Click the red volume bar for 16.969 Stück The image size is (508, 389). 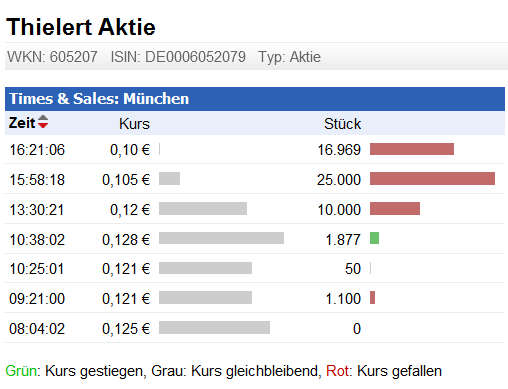412,149
